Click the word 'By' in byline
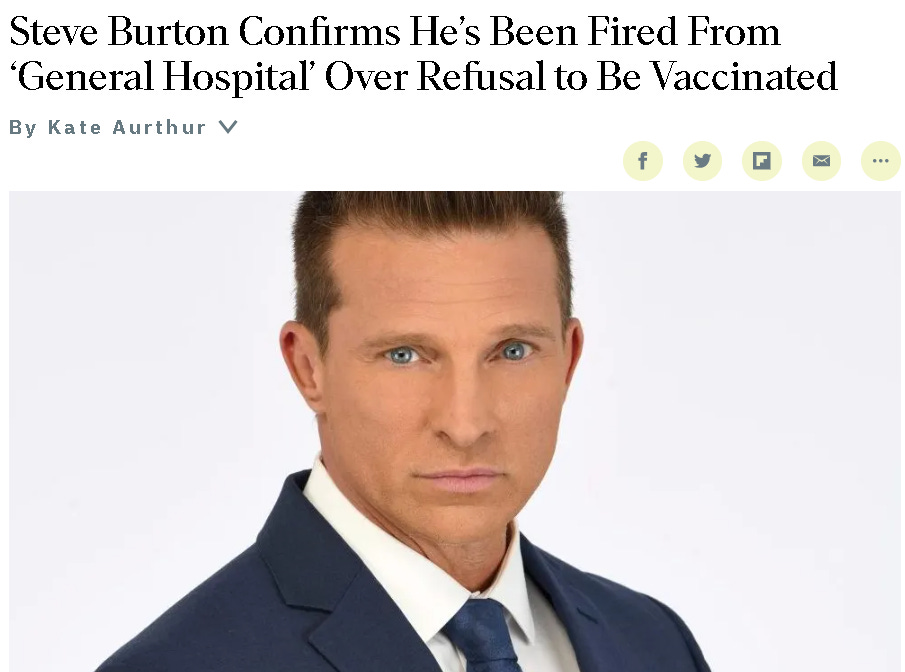Viewport: 905px width, 672px height. point(23,128)
